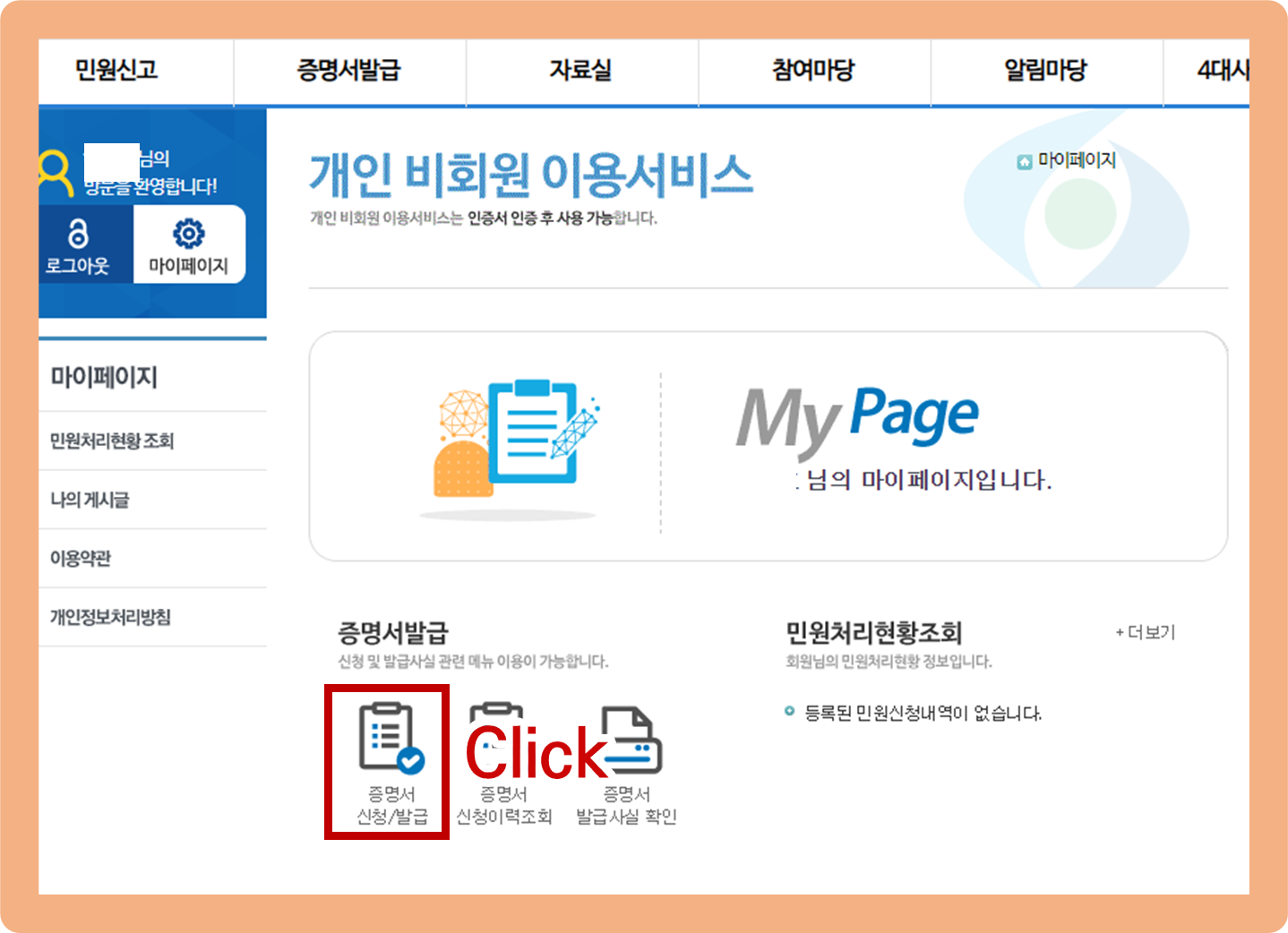1288x933 pixels.
Task: Open the 알림마당 menu
Action: coord(1045,70)
